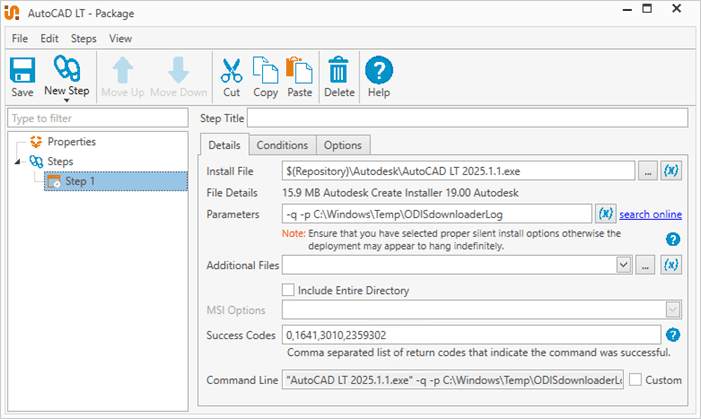701x419 pixels.
Task: Enable the Include Entire Directory checkbox
Action: tap(288, 290)
